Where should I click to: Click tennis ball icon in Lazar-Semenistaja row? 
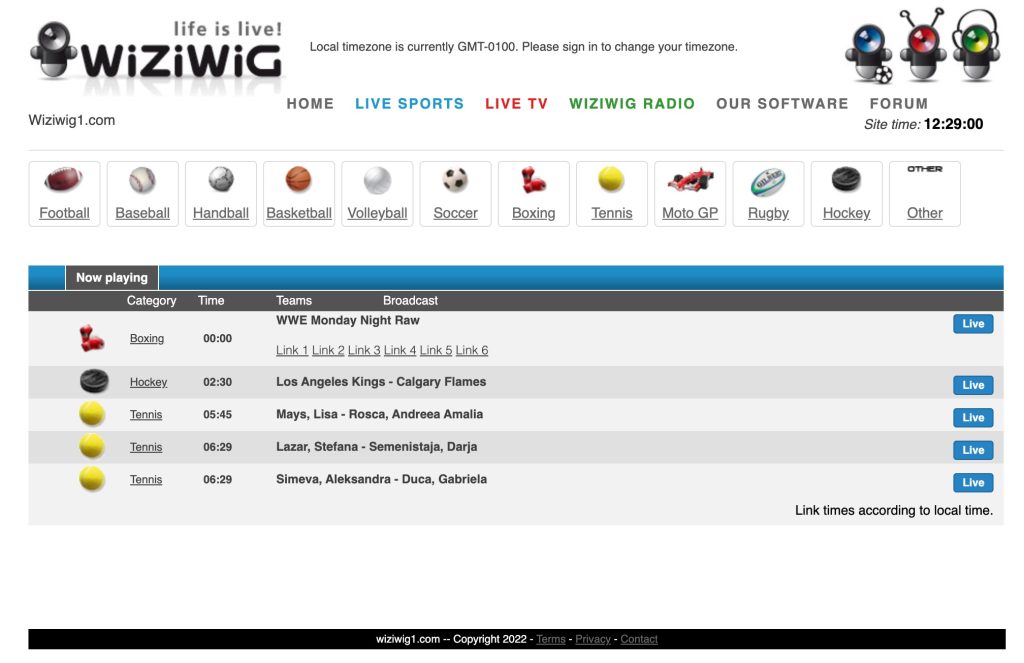(92, 447)
